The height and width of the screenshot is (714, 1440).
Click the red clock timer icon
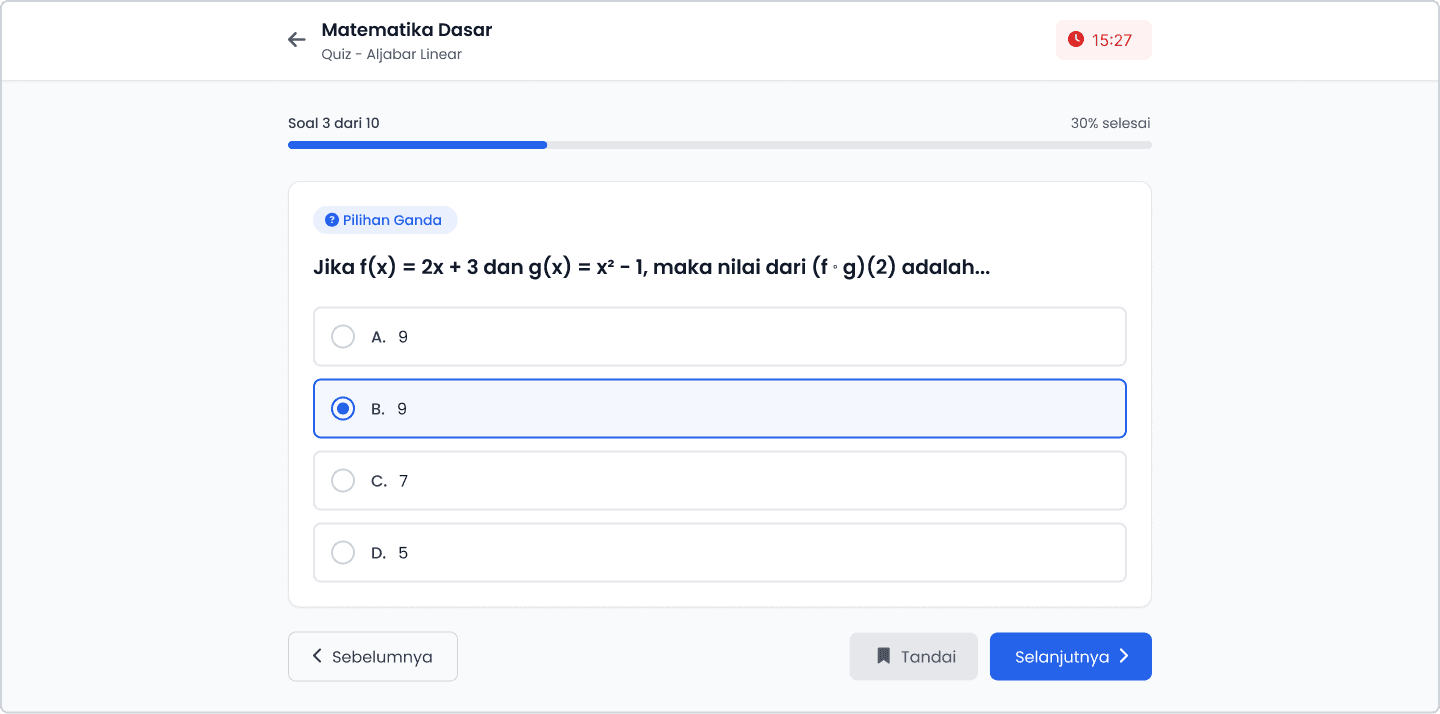[x=1076, y=40]
